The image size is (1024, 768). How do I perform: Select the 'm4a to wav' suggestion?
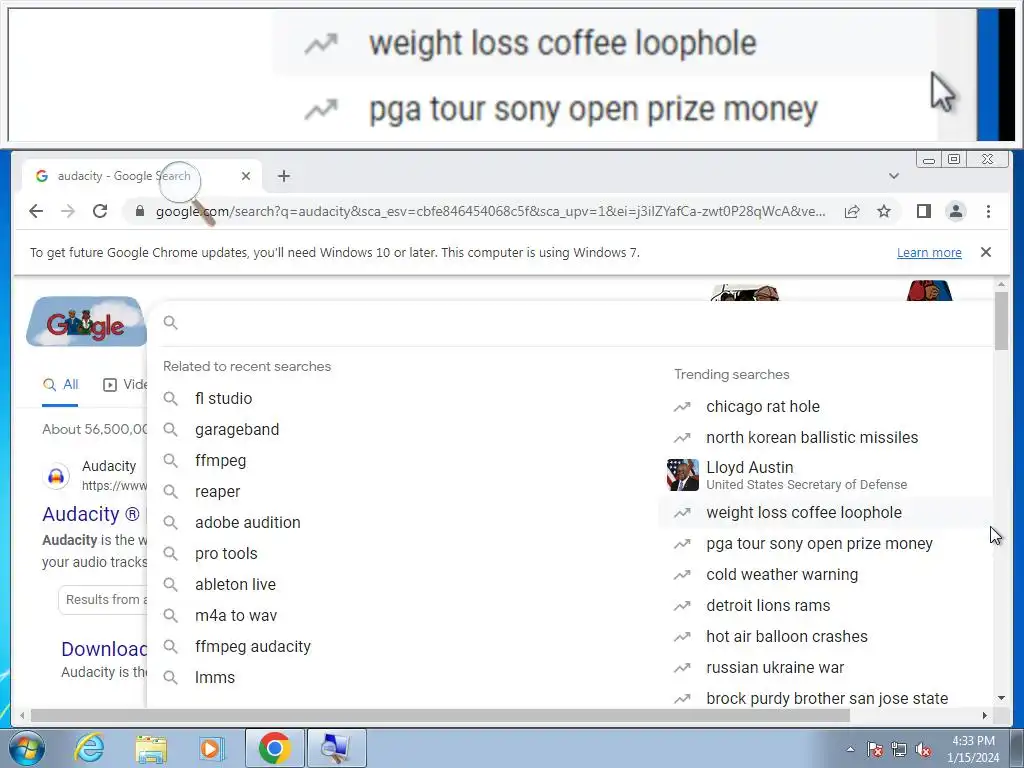236,616
